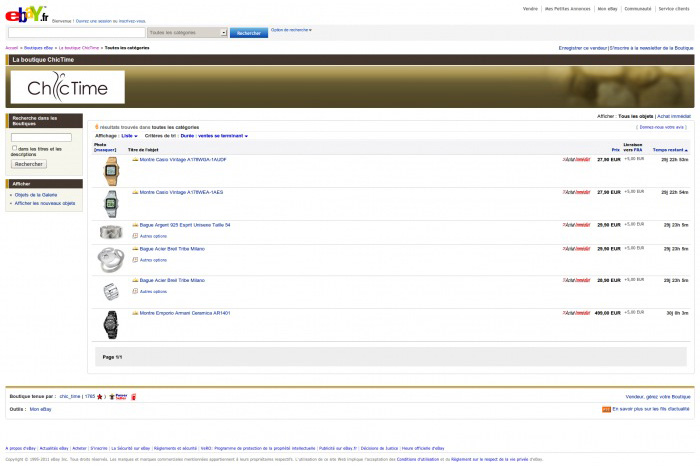The image size is (700, 466).
Task: Open 'Toutes les catégories' dropdown
Action: (187, 33)
